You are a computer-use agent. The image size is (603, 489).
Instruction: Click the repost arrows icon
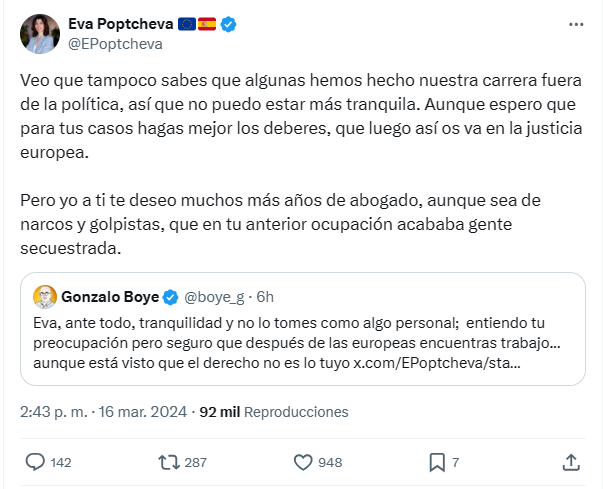169,462
